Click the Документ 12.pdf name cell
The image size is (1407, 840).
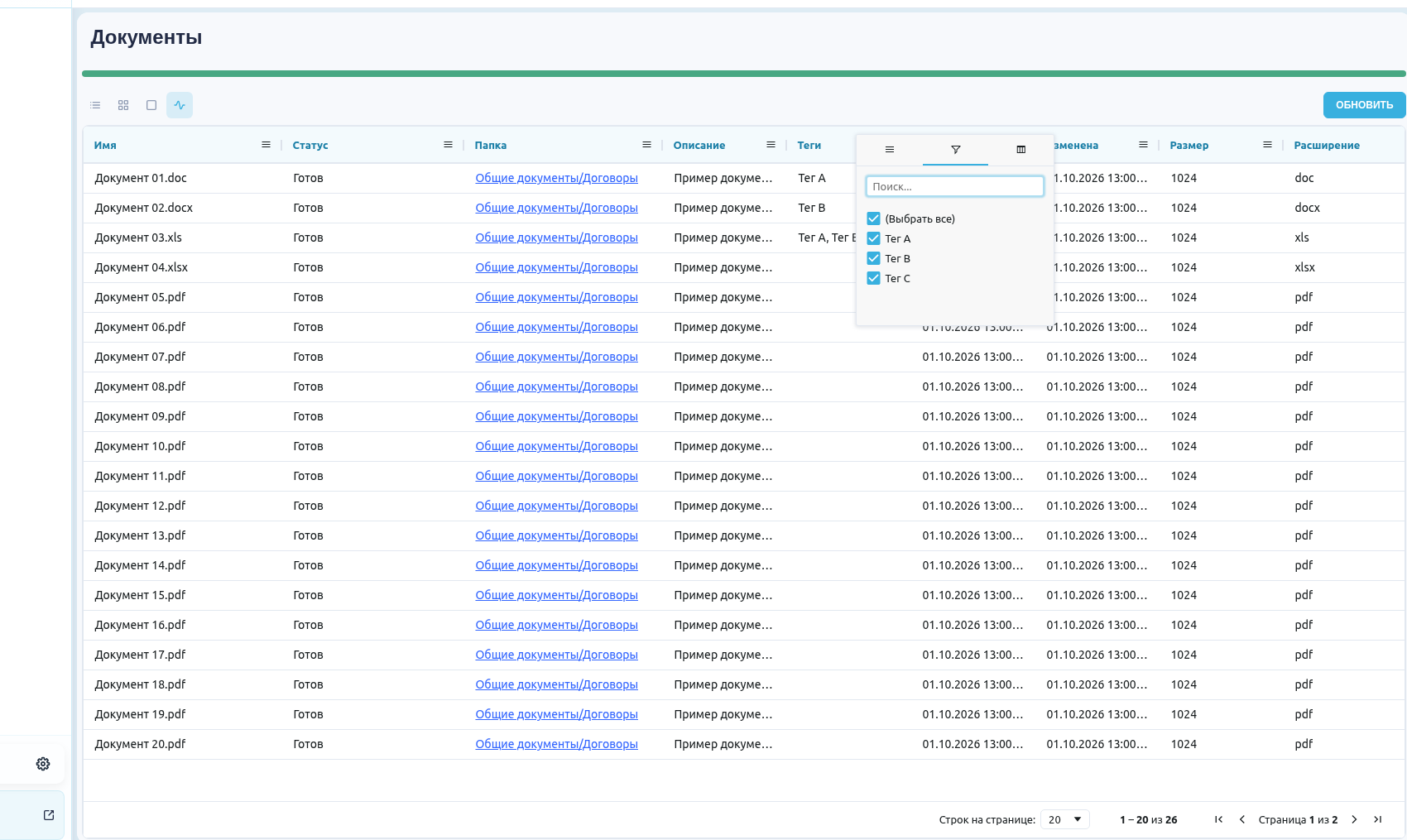pos(140,506)
